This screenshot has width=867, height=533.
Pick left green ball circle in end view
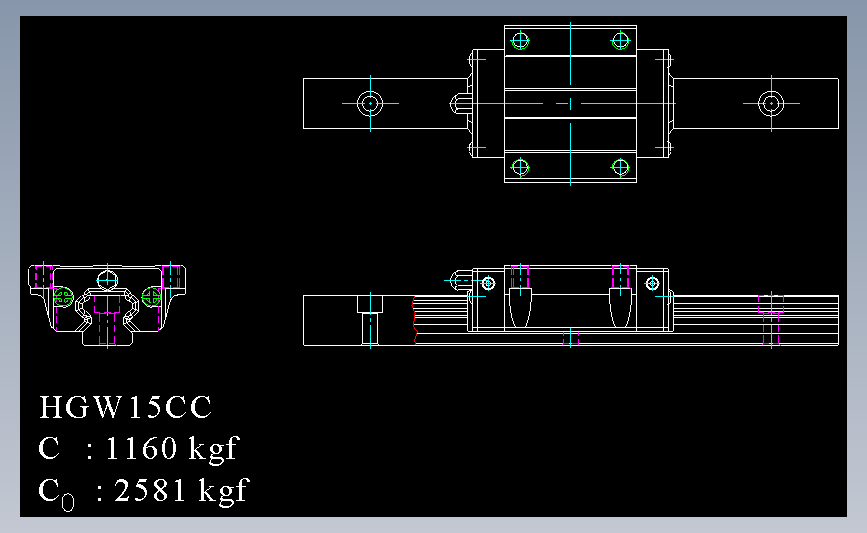tap(63, 297)
